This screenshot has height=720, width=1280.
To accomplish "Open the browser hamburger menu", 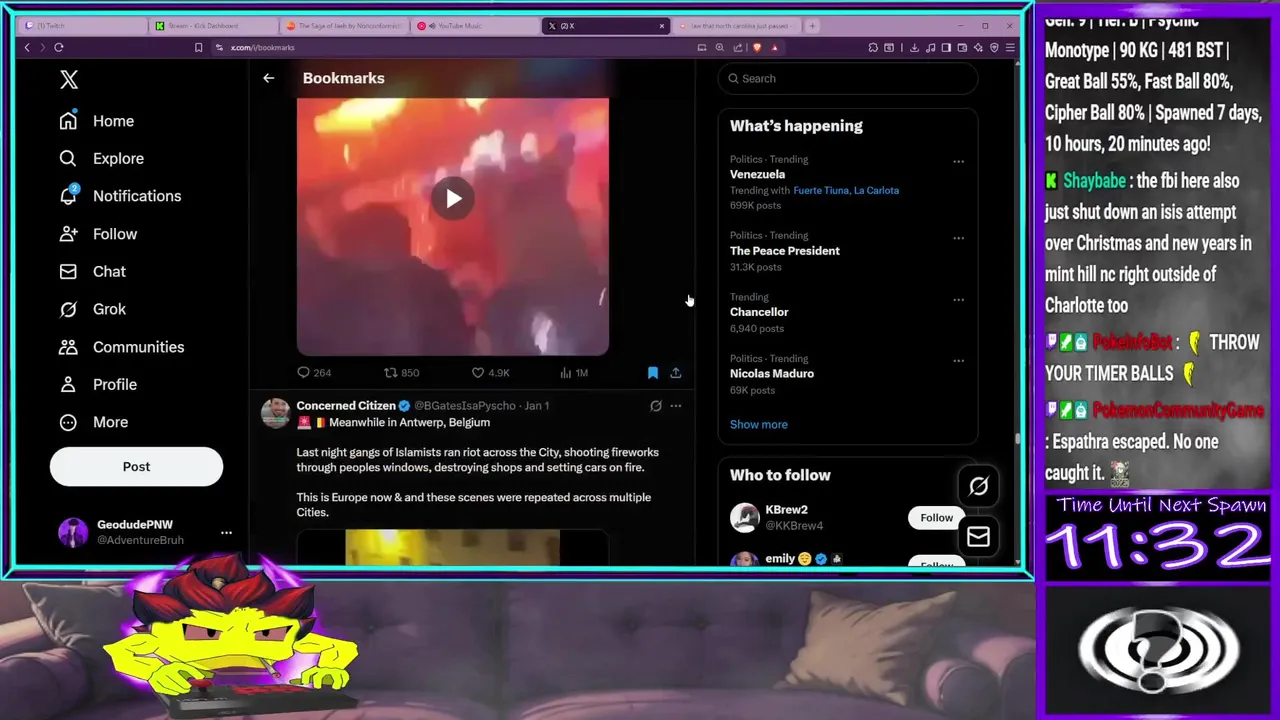I will 1010,47.
